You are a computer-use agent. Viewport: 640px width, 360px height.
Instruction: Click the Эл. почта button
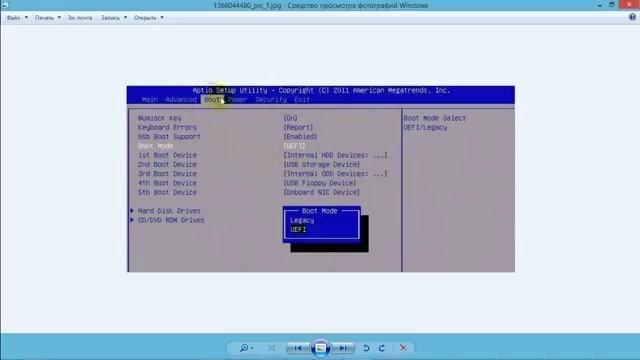tap(80, 18)
